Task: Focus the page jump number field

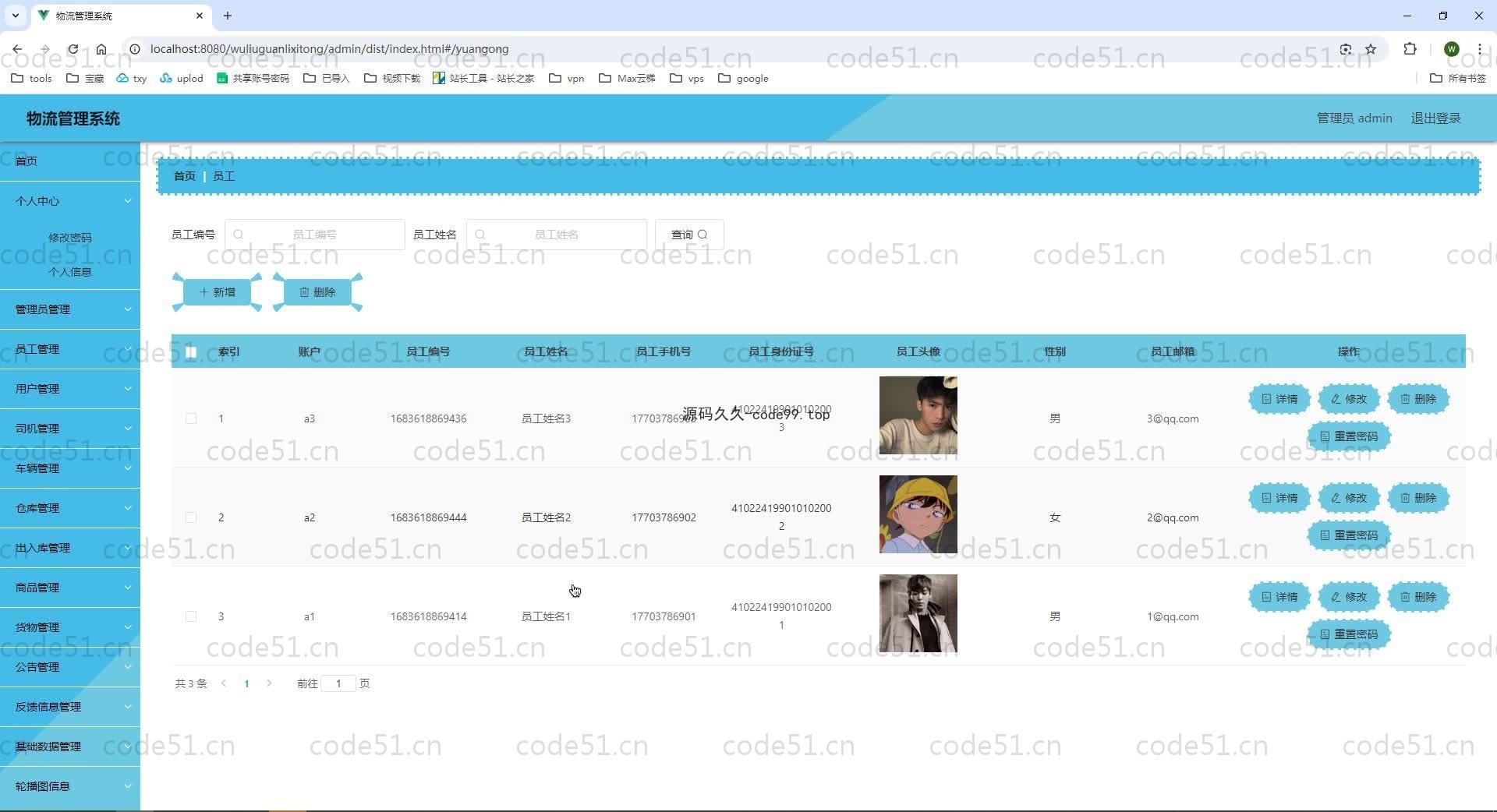Action: coord(338,683)
